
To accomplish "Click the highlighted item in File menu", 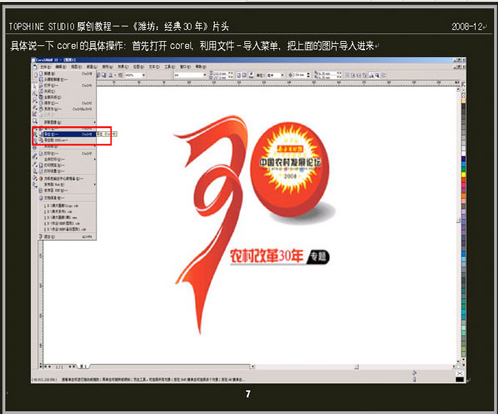I will (69, 134).
